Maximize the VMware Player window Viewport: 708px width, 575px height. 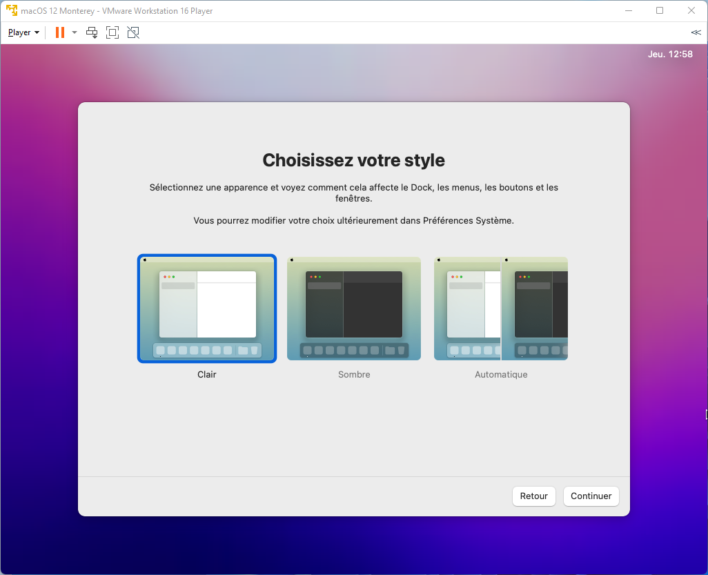660,10
